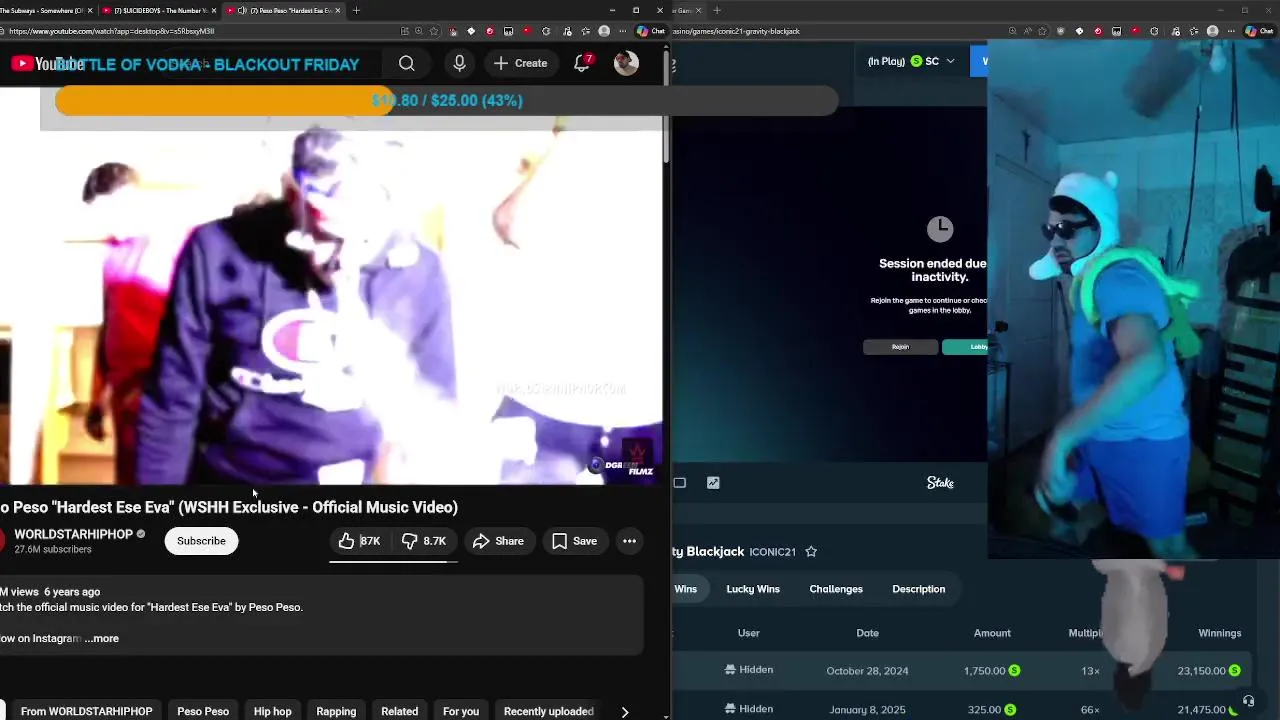Click the YouTube logo home link
The image size is (1280, 720).
(47, 64)
